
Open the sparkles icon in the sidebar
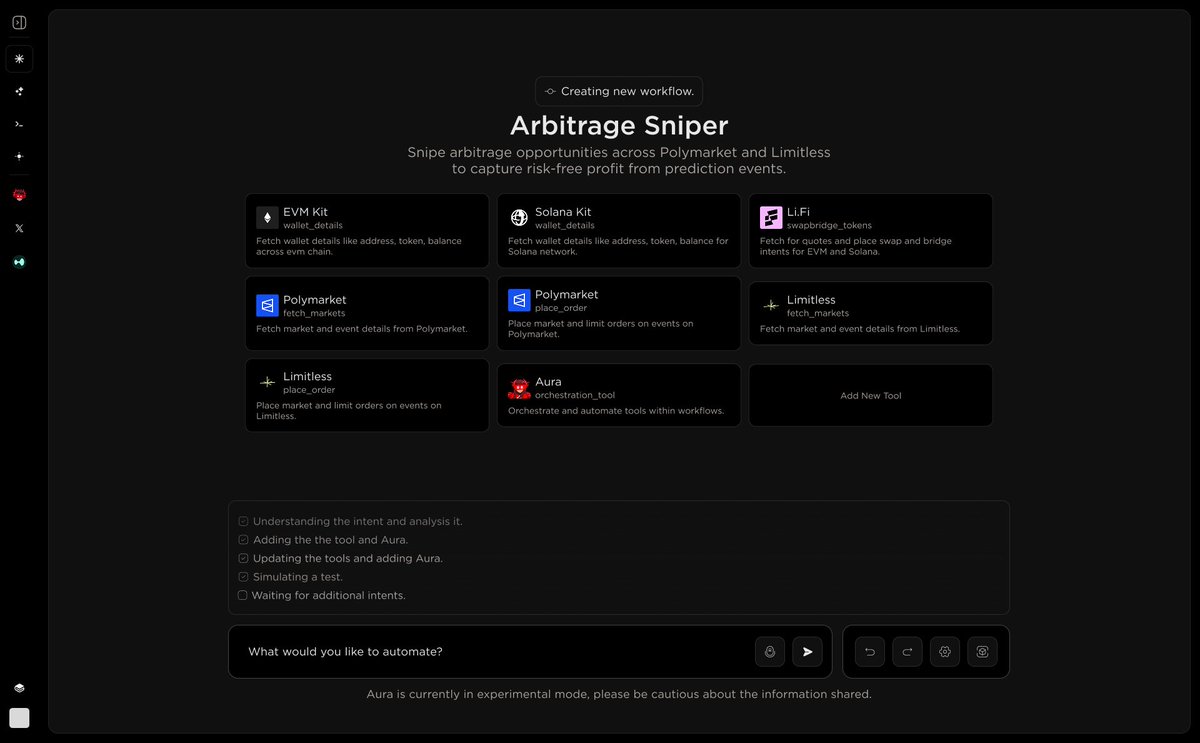click(19, 91)
